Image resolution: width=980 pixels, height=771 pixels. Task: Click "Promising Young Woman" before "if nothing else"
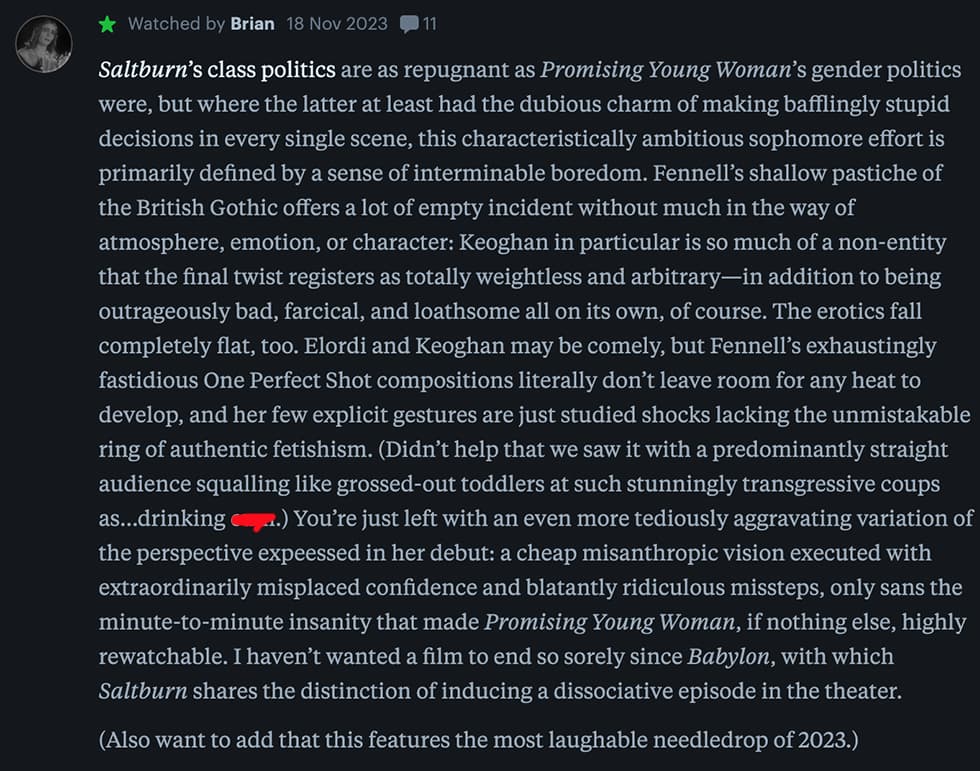610,623
